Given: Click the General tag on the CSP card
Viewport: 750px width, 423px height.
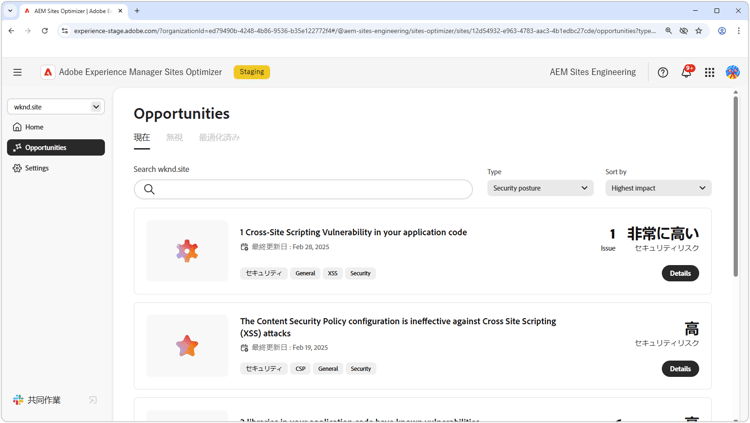Looking at the screenshot, I should [328, 368].
